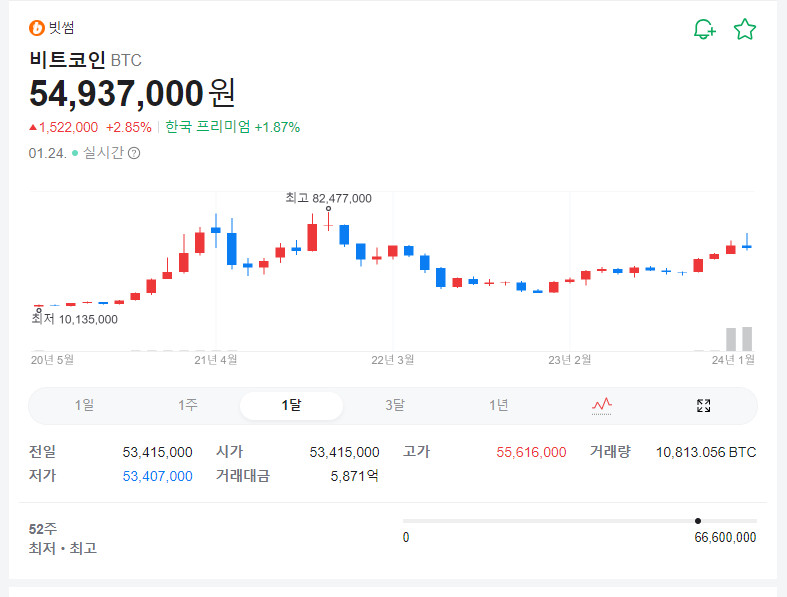
Task: Select the 1년 chart period tab
Action: [499, 405]
